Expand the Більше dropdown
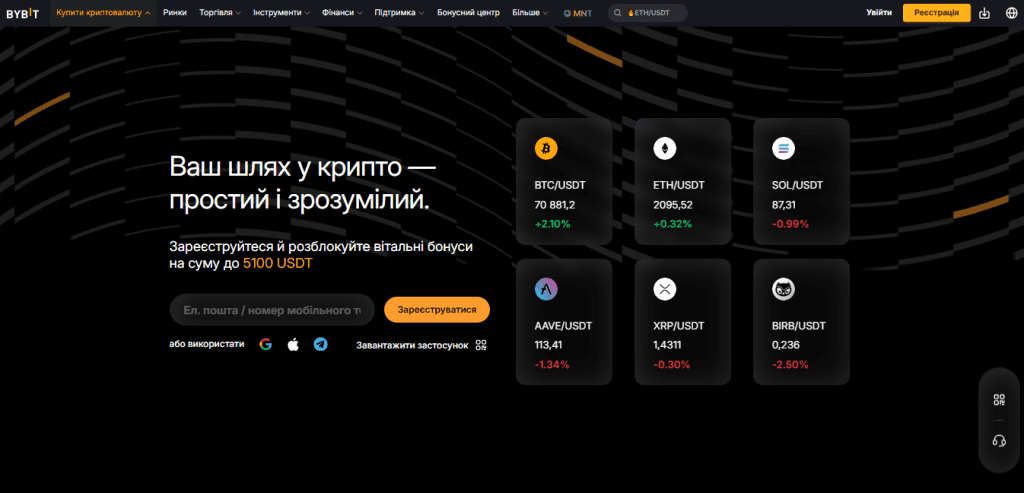1024x493 pixels. click(x=530, y=12)
